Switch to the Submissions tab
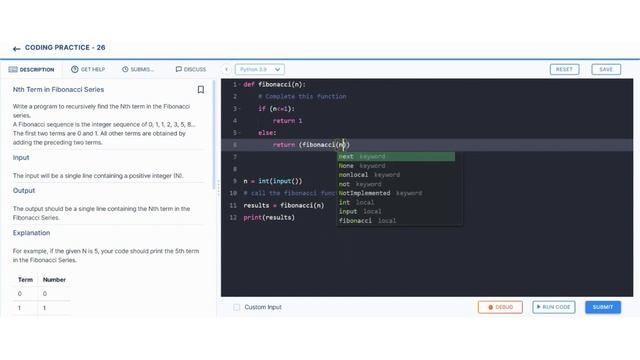The height and width of the screenshot is (360, 640). tap(138, 69)
